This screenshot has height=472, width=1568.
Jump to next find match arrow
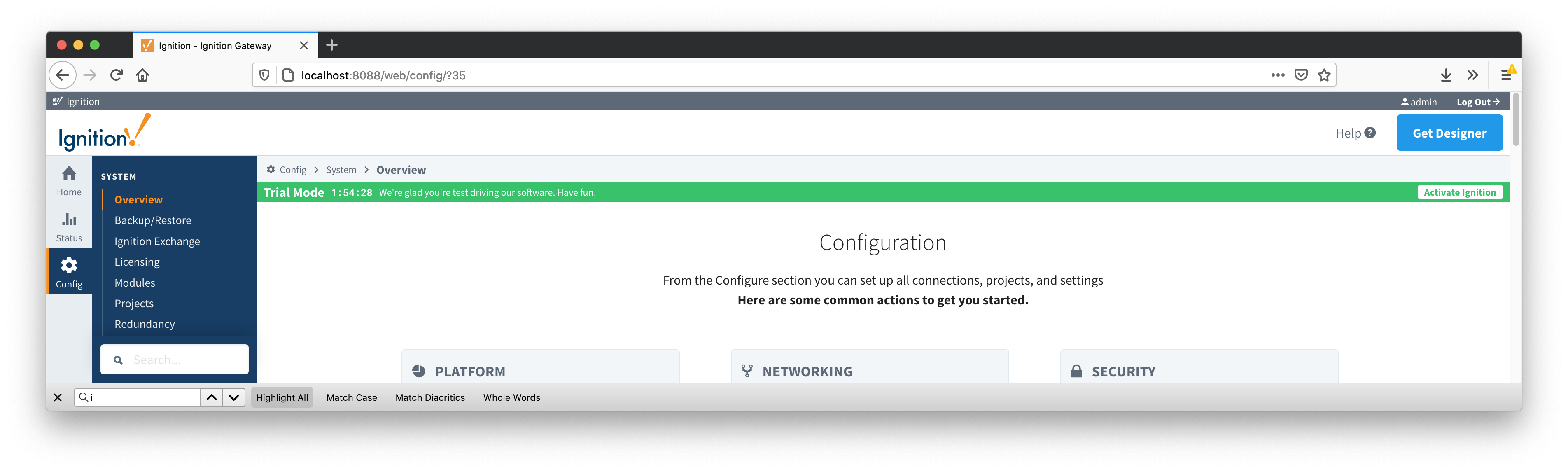point(234,397)
